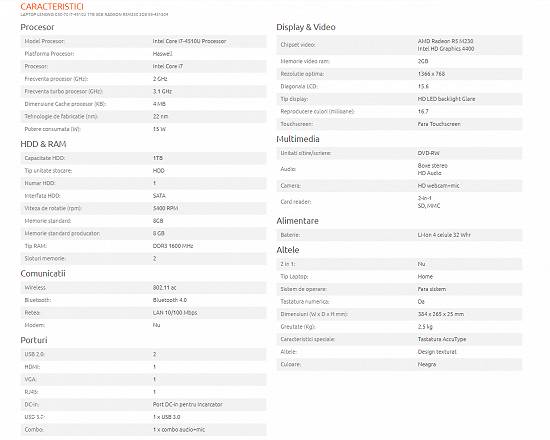
Task: Click the Porturi section heading
Action: coord(34,340)
